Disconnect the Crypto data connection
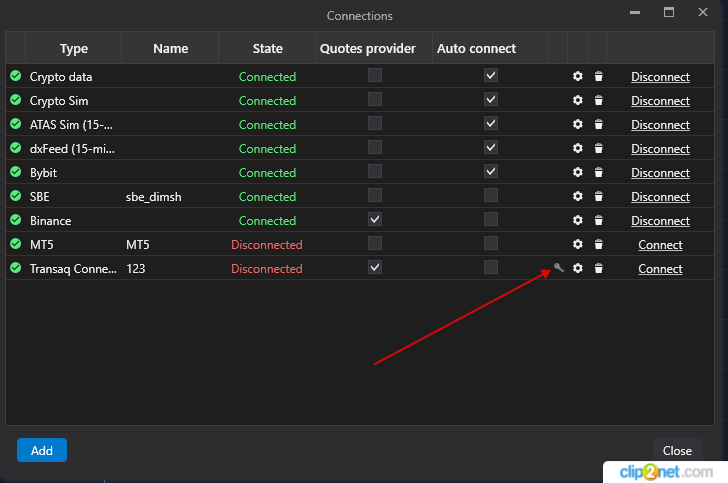This screenshot has height=483, width=728. click(660, 77)
